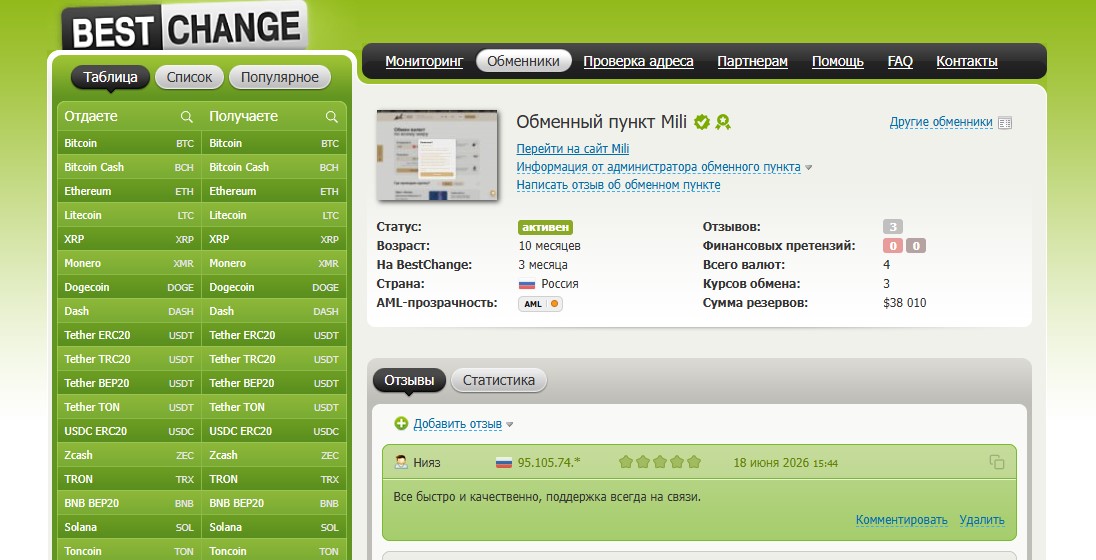Switch to the Список tab
Image resolution: width=1096 pixels, height=560 pixels.
coord(189,77)
